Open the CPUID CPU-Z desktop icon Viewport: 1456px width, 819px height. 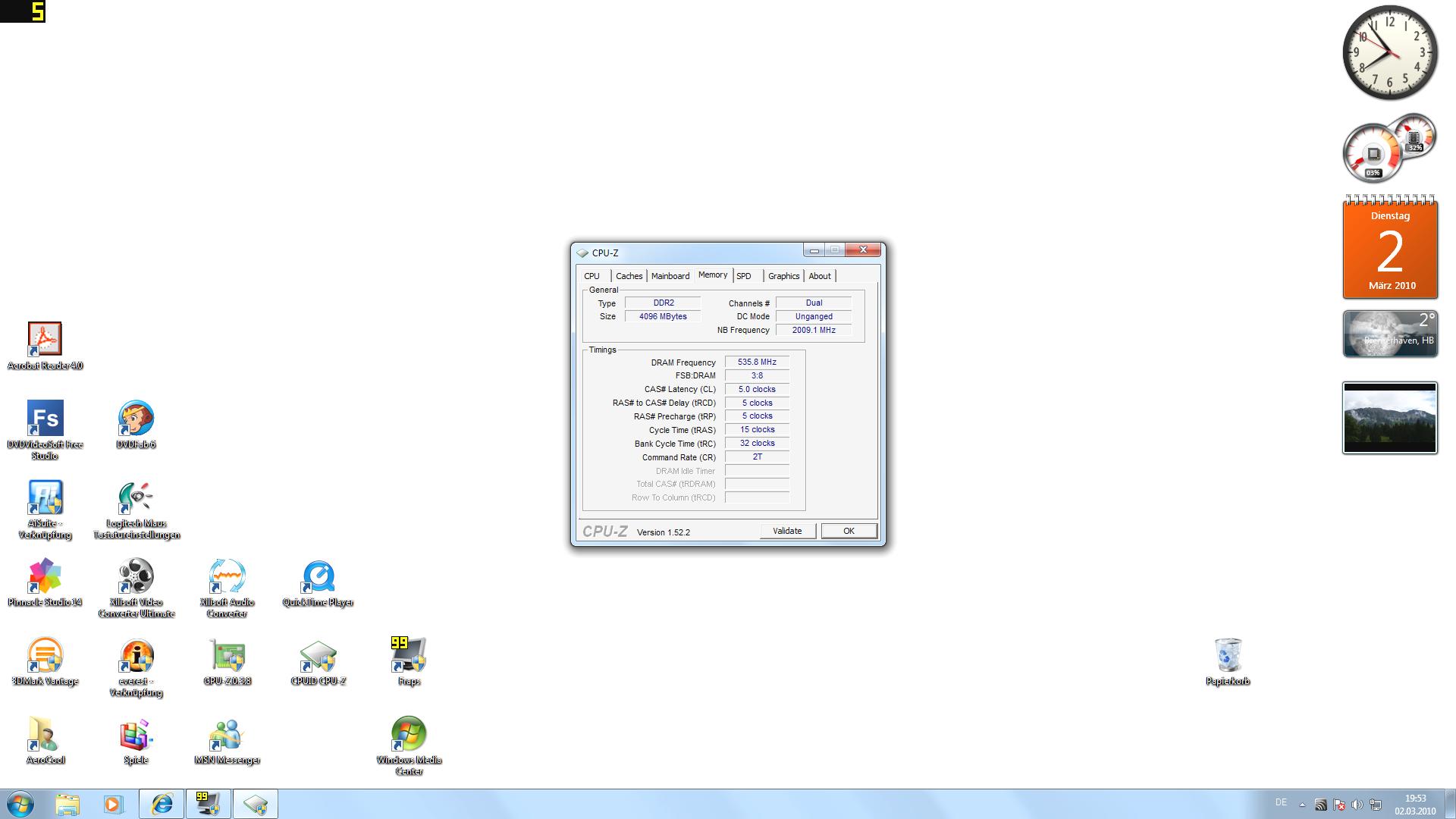pos(318,657)
